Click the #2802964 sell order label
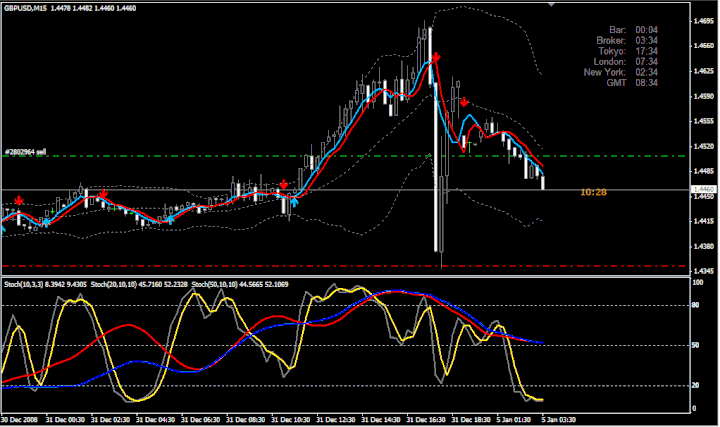The height and width of the screenshot is (427, 720). (x=25, y=152)
